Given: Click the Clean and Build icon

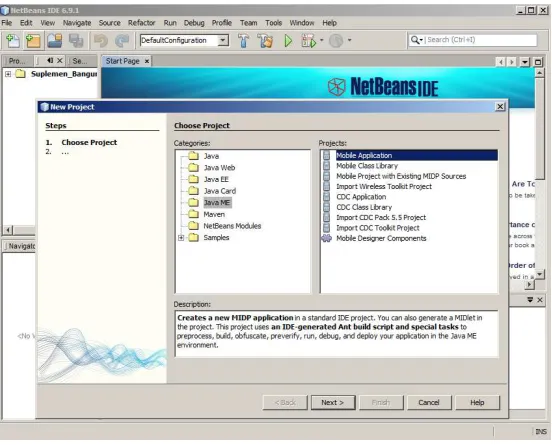Looking at the screenshot, I should (265, 40).
